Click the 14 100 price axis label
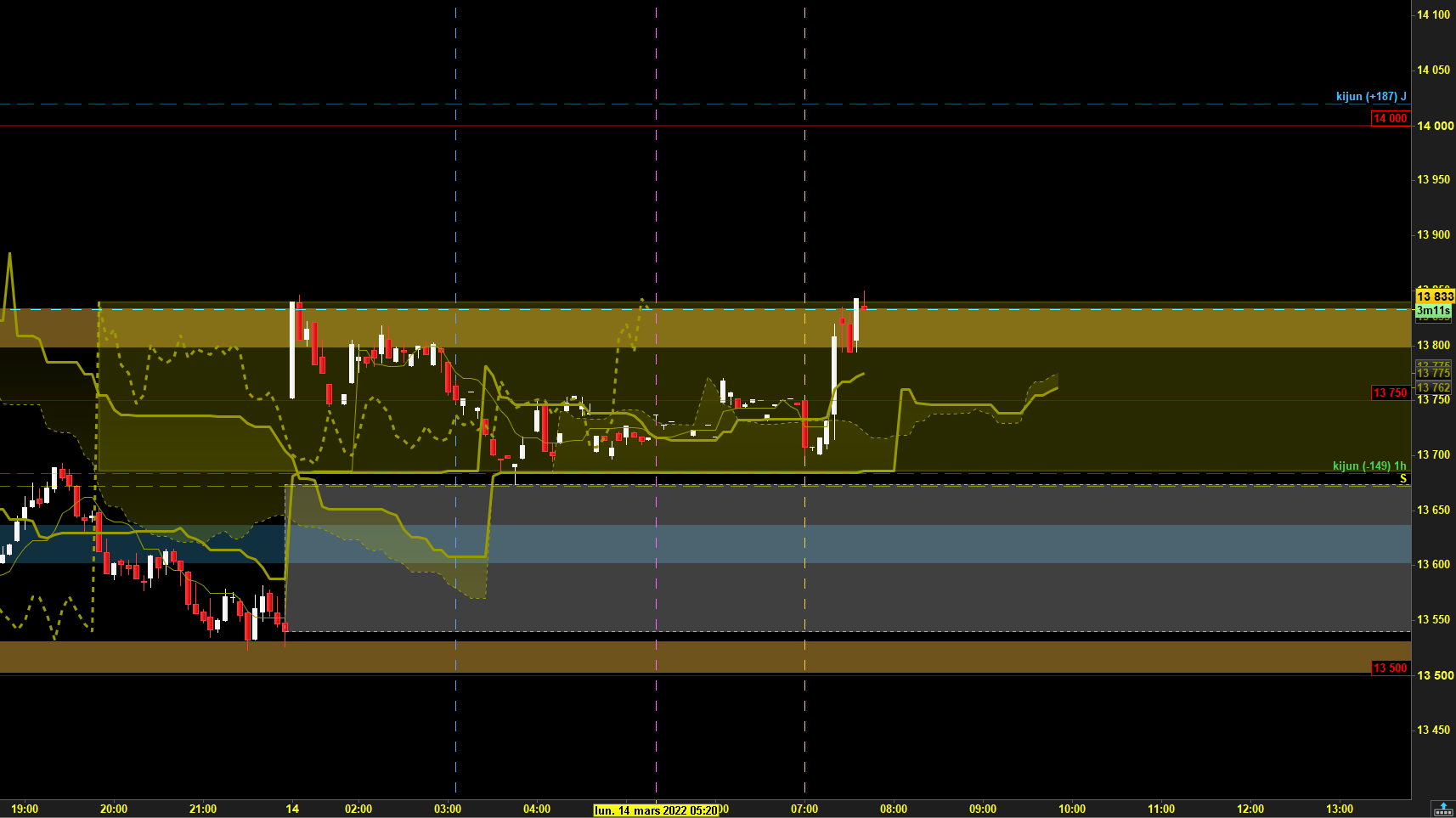 coord(1434,14)
